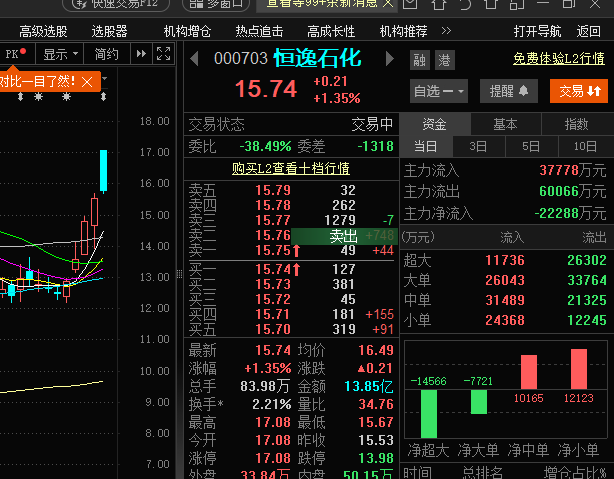The image size is (614, 479).
Task: Click the 主力净流入 value -22288万元
Action: [570, 213]
